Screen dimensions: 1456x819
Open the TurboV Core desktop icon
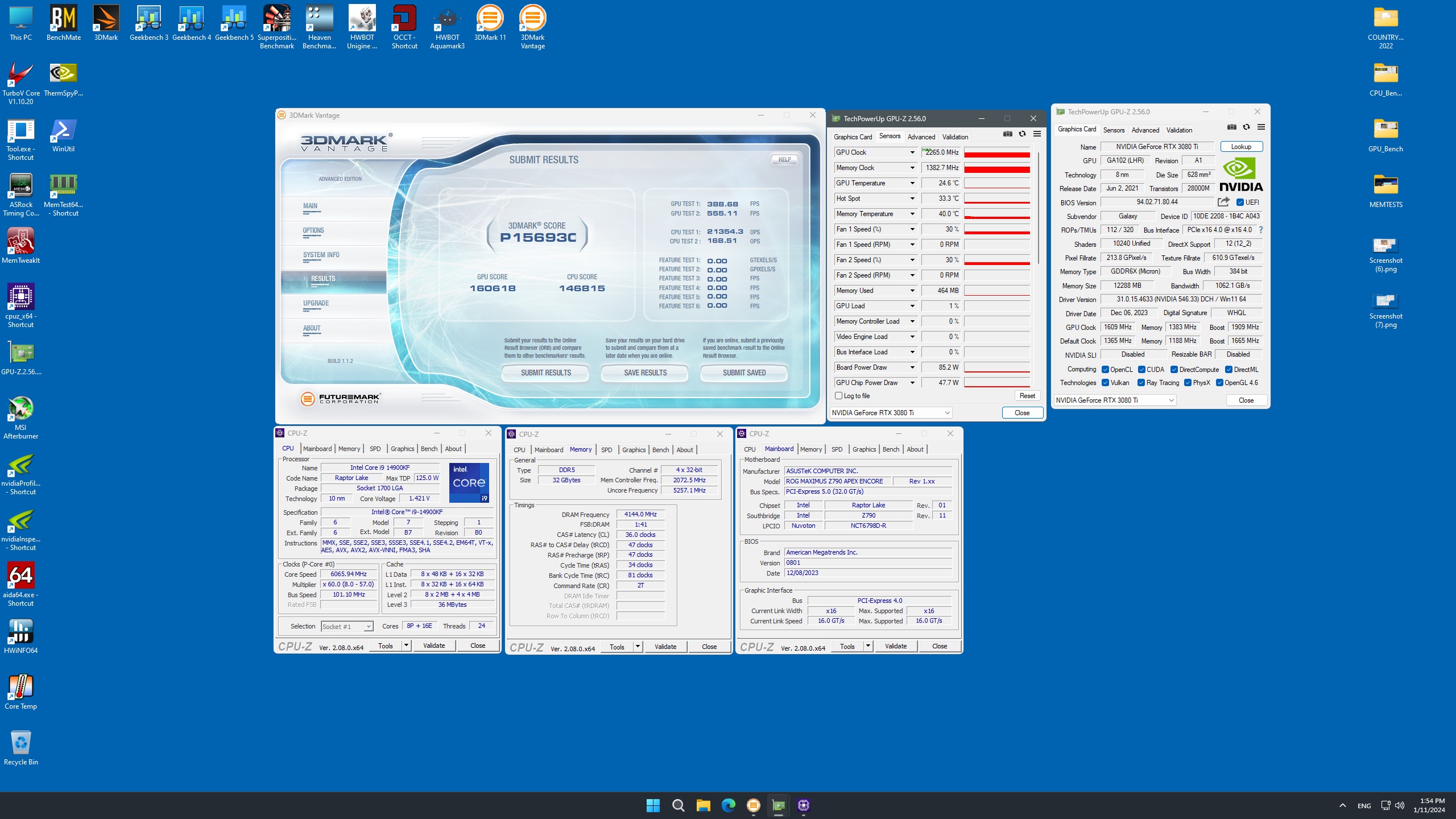(21, 84)
